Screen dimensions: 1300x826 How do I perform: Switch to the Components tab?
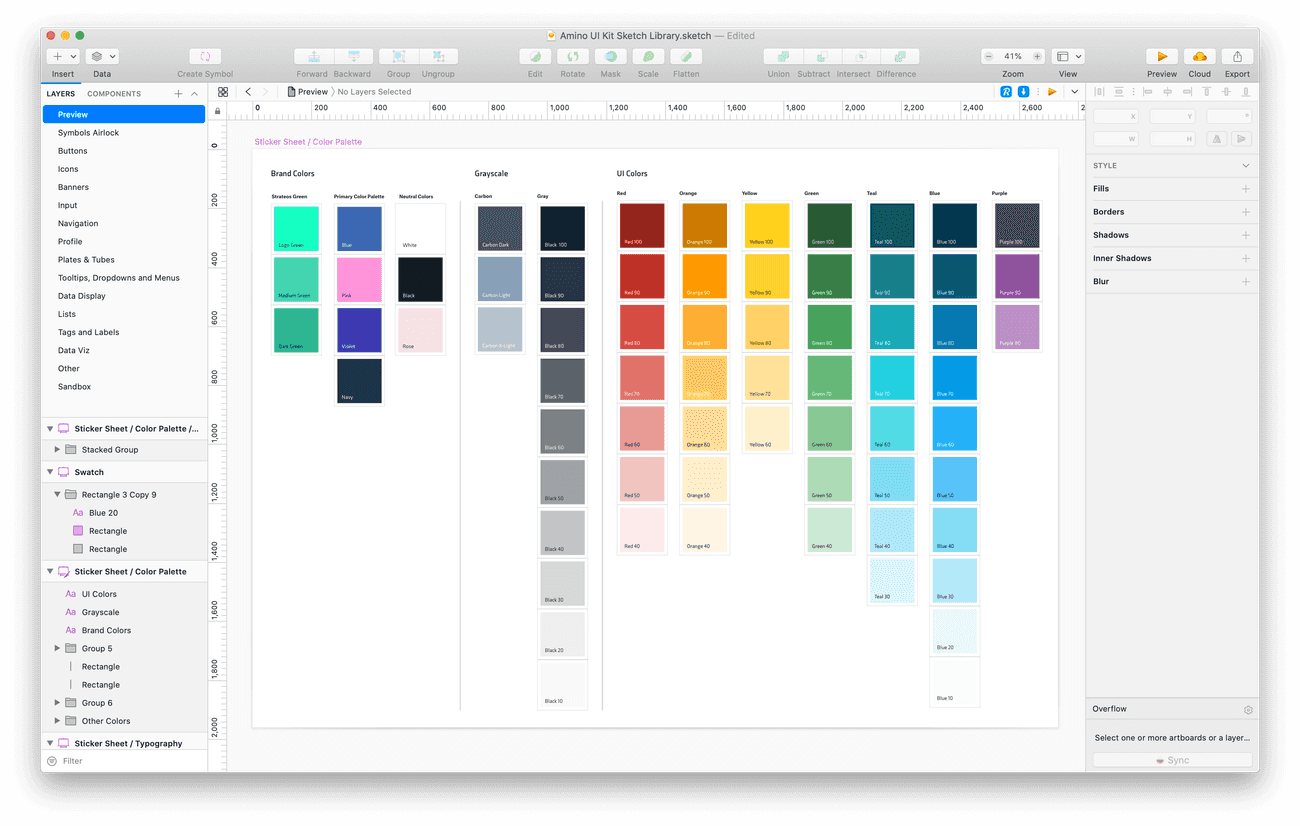pos(114,94)
